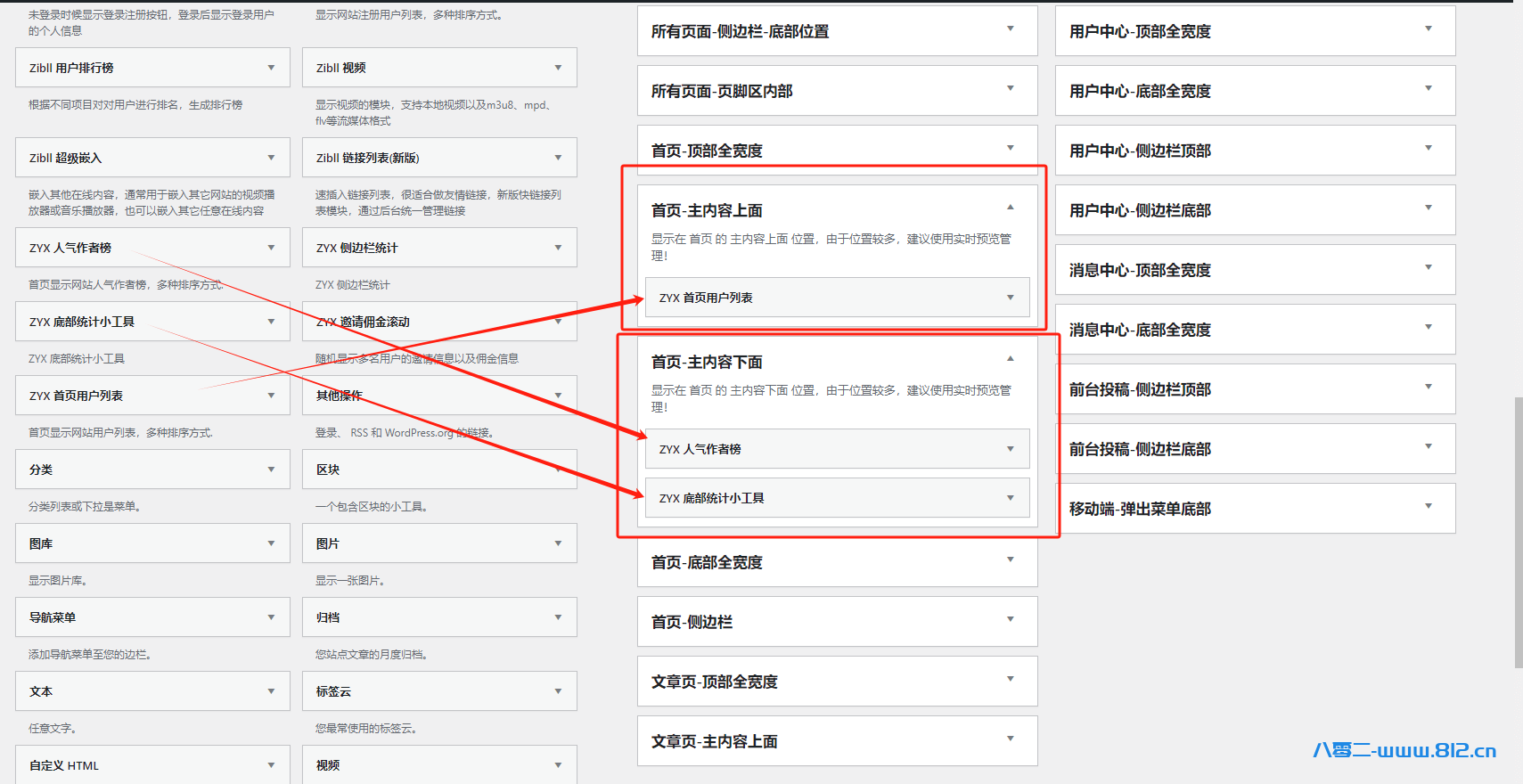This screenshot has height=784, width=1523.
Task: Open the placed ZYX 首页用户列表 widget settings
Action: 1010,298
